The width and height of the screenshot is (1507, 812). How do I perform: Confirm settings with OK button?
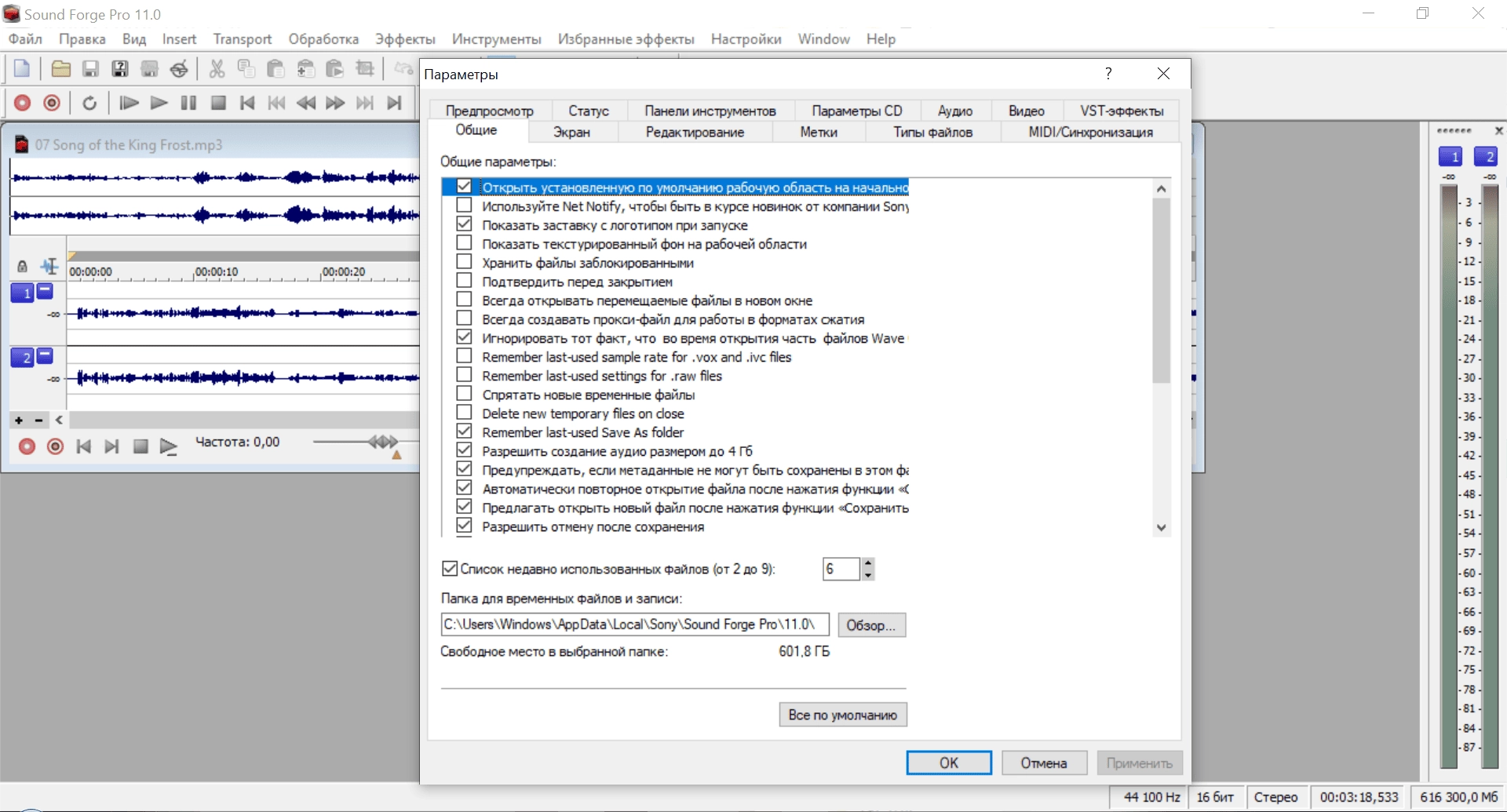949,763
